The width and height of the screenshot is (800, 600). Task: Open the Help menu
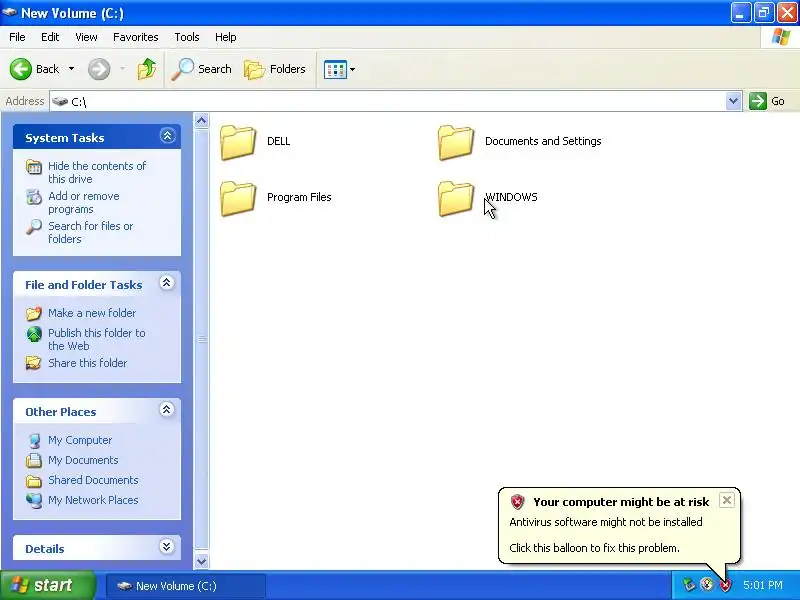pos(226,37)
